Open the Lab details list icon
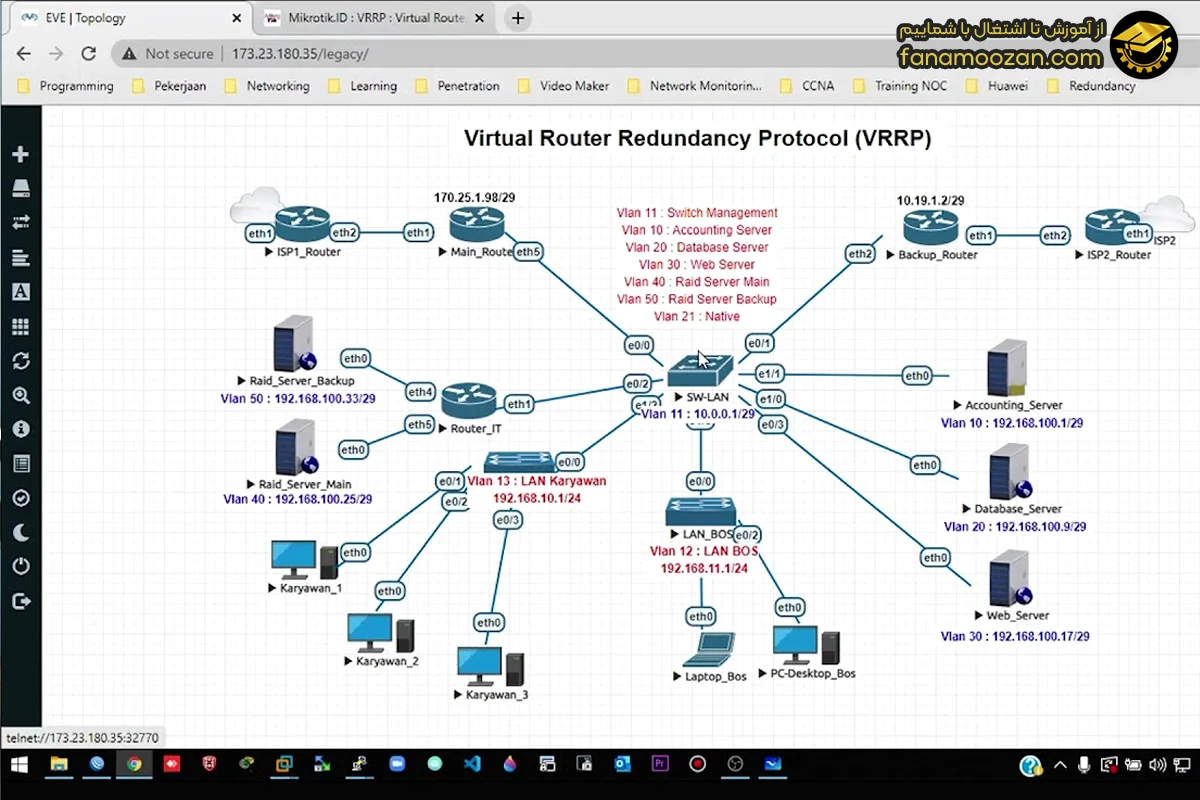Viewport: 1200px width, 800px height. (x=20, y=464)
